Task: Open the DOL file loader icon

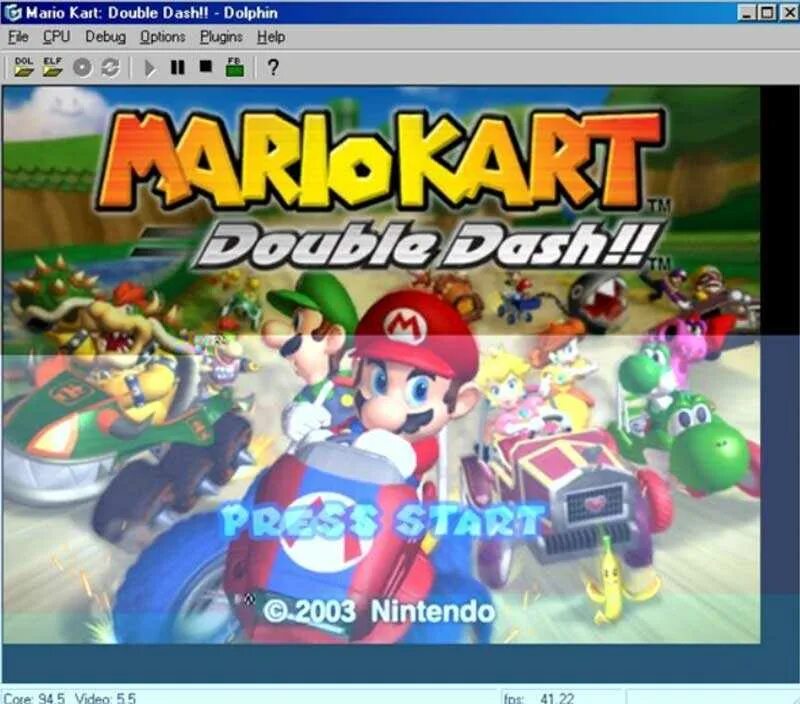Action: [24, 67]
